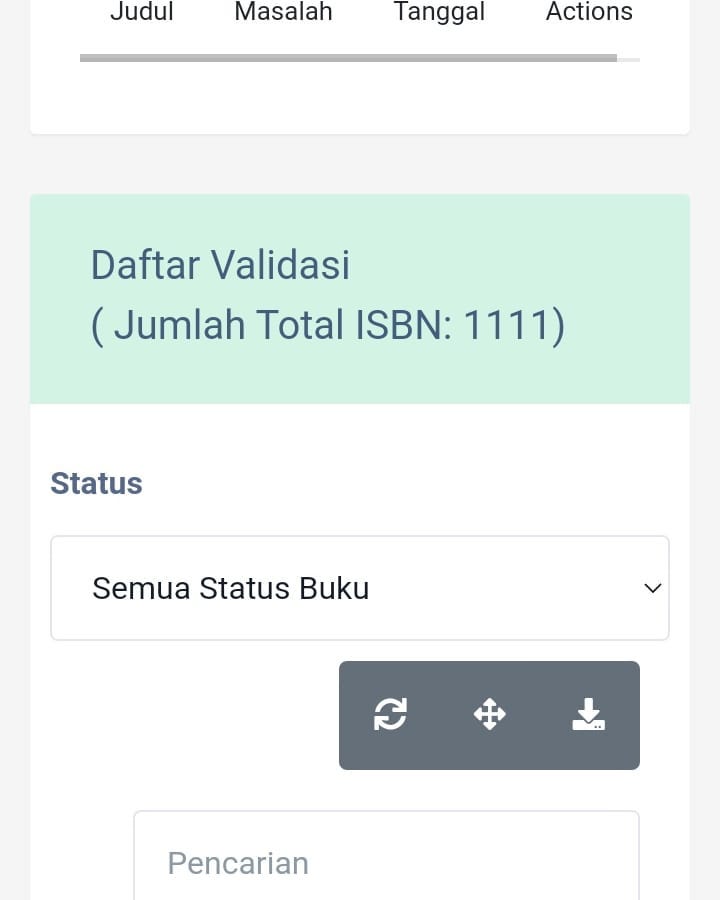Click the Pencarian placeholder text
Viewport: 720px width, 900px height.
[x=238, y=863]
